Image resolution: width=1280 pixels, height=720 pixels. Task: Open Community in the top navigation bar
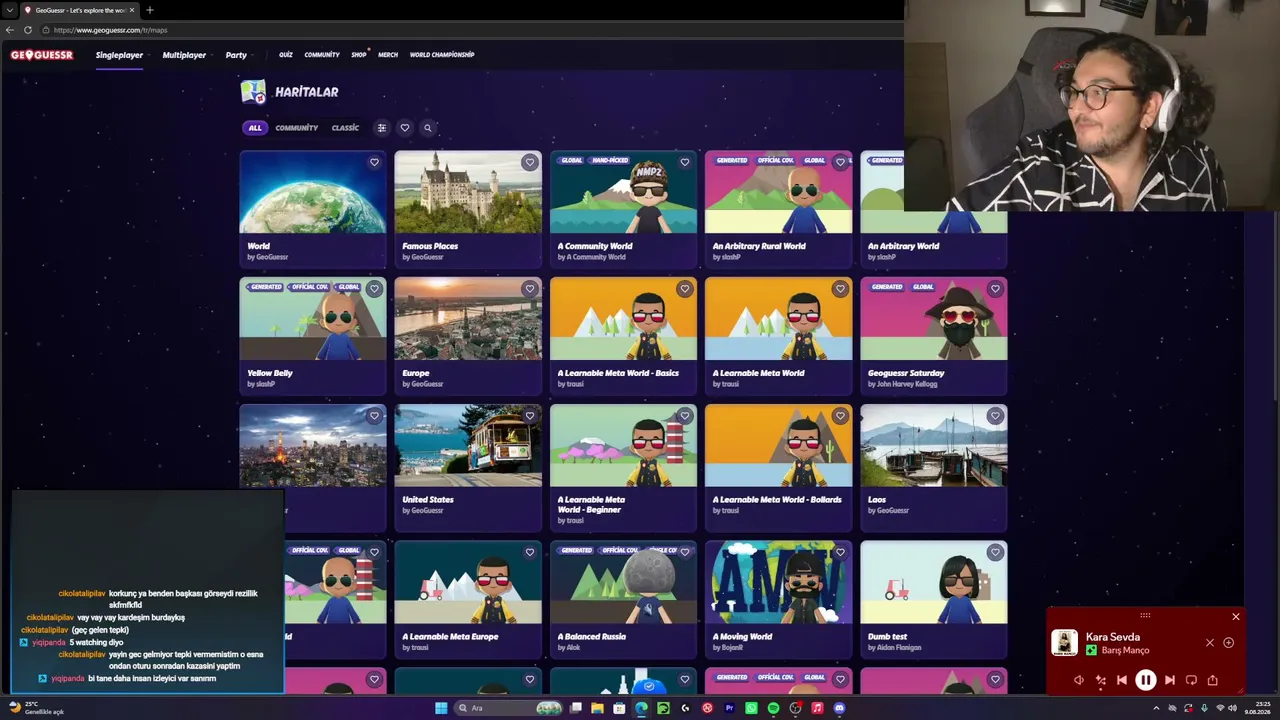click(x=322, y=55)
